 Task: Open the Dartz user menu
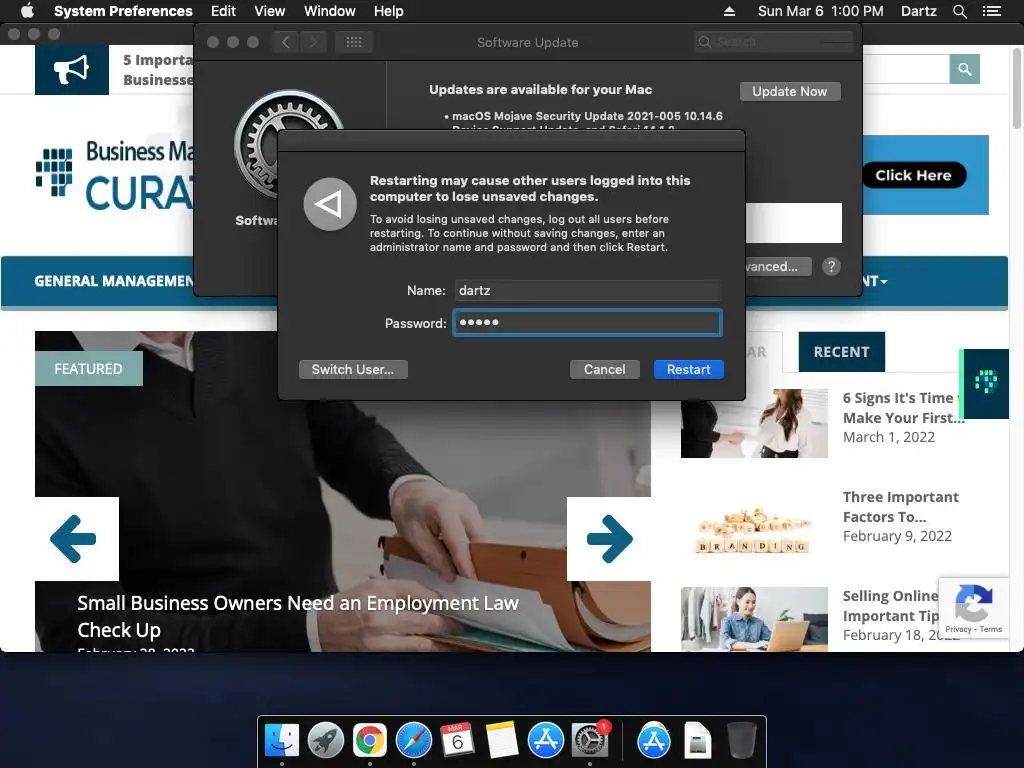click(x=918, y=11)
